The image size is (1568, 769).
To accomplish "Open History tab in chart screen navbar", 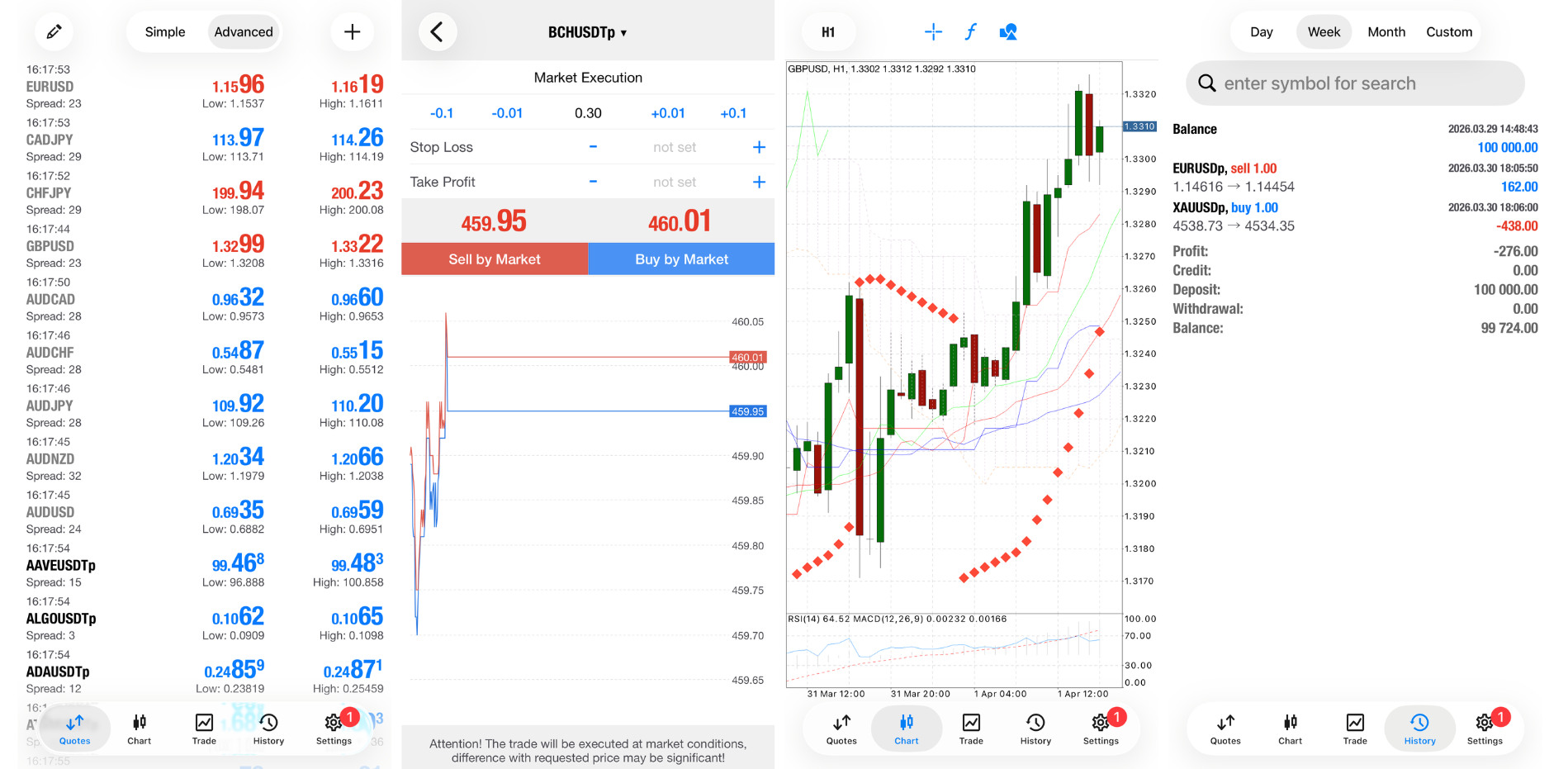I will (1035, 729).
